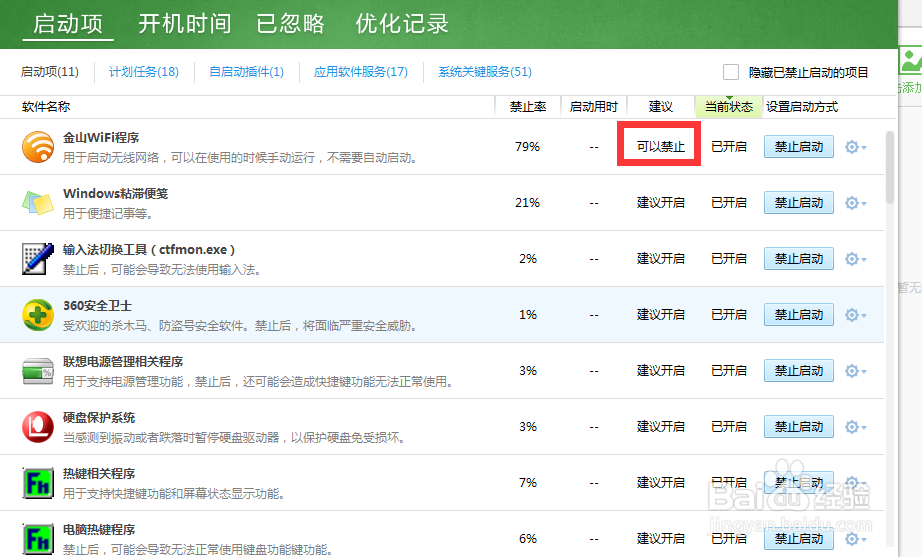
Task: Select the 联想电源管理相关程序 name text
Action: [123, 362]
